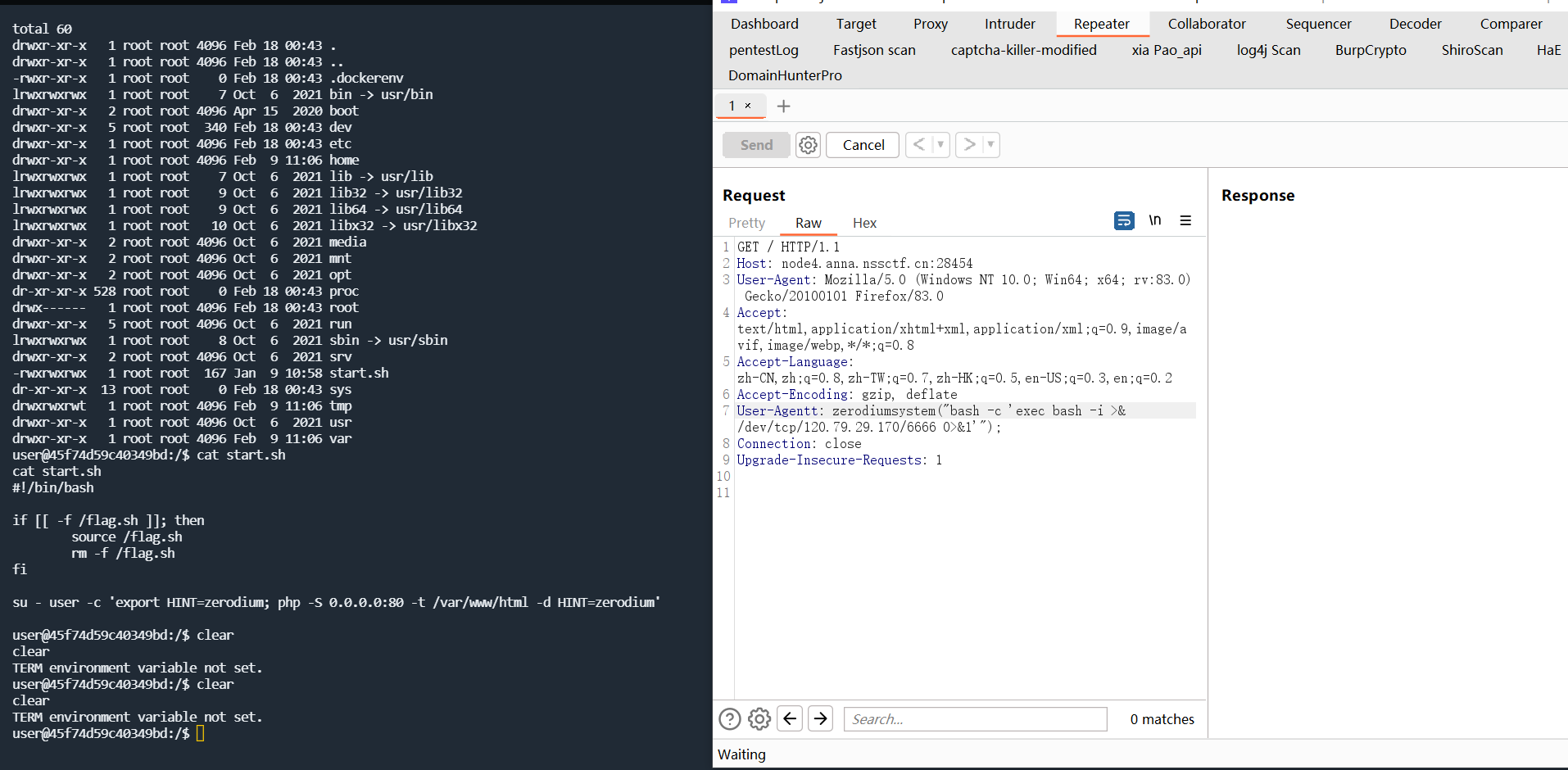Open the xia Pao_api tab
Image resolution: width=1568 pixels, height=770 pixels.
(1167, 50)
